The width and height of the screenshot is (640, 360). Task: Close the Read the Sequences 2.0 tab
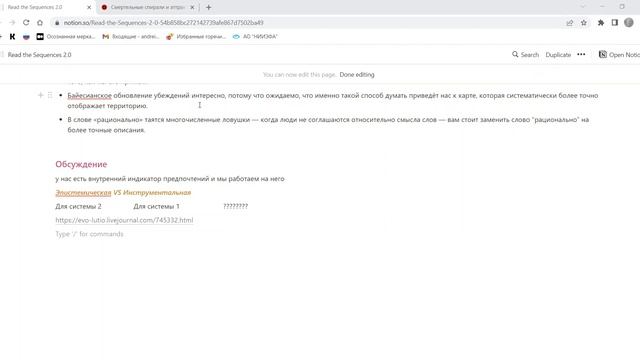89,7
